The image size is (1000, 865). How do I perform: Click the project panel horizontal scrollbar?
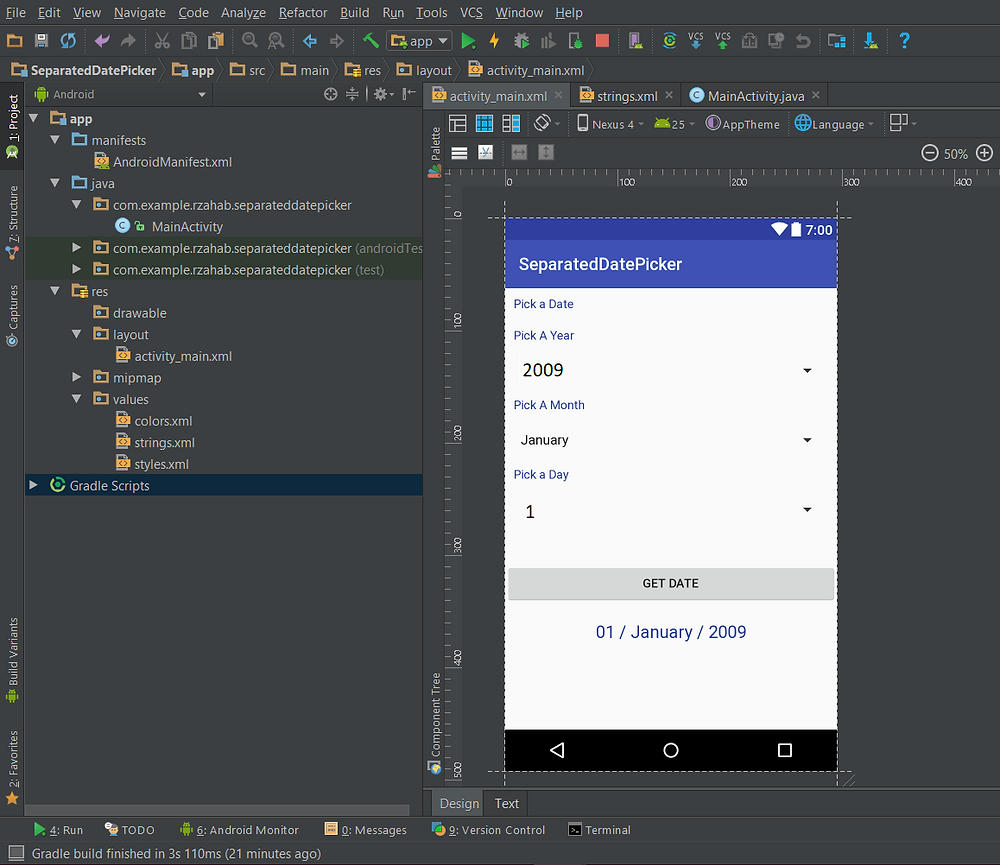coord(217,810)
